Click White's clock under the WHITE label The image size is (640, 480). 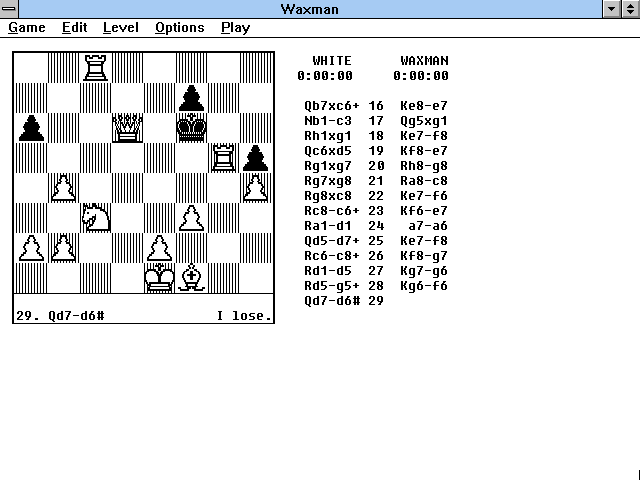coord(325,76)
